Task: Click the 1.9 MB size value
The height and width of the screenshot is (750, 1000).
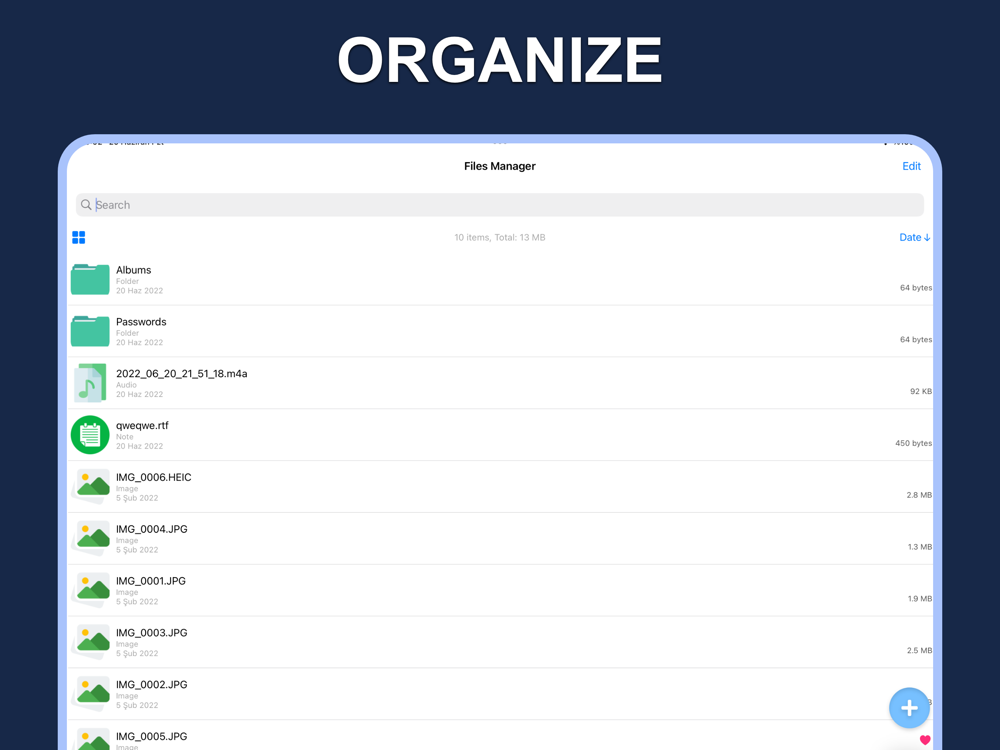Action: pos(920,599)
